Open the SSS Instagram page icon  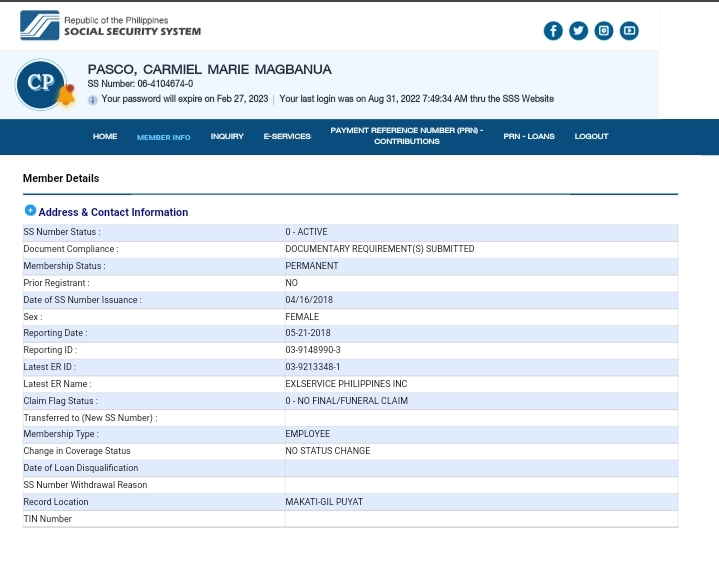click(604, 31)
